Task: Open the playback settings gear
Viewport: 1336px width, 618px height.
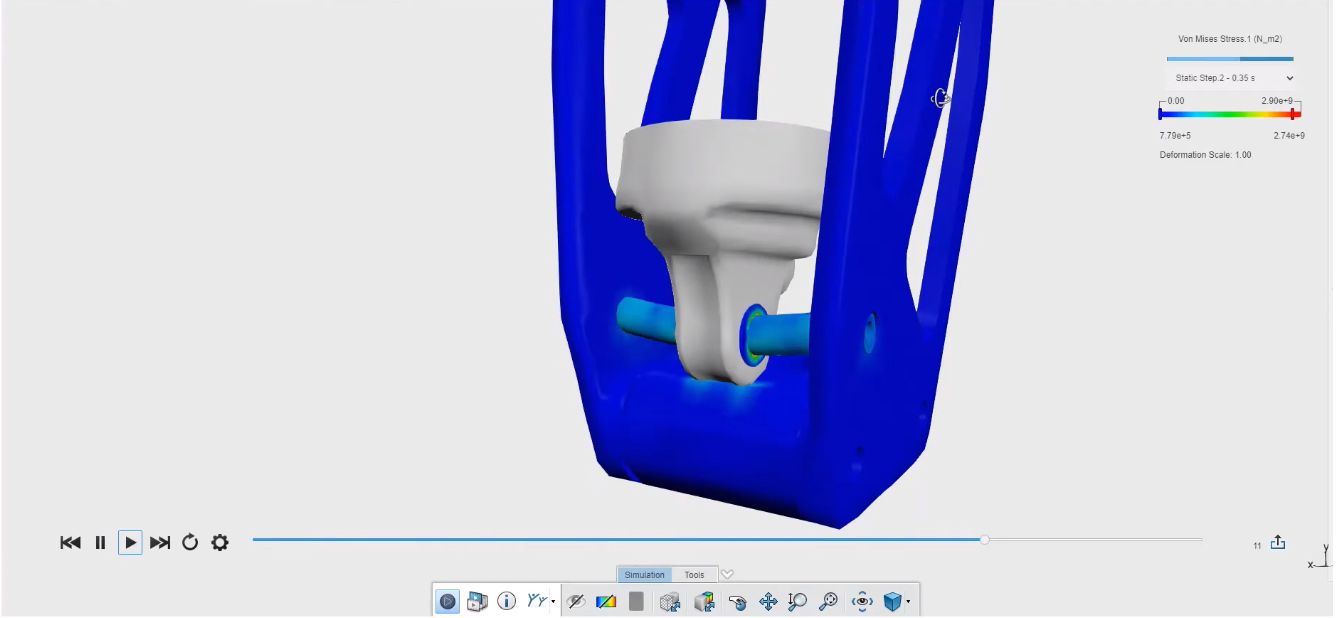Action: 220,543
